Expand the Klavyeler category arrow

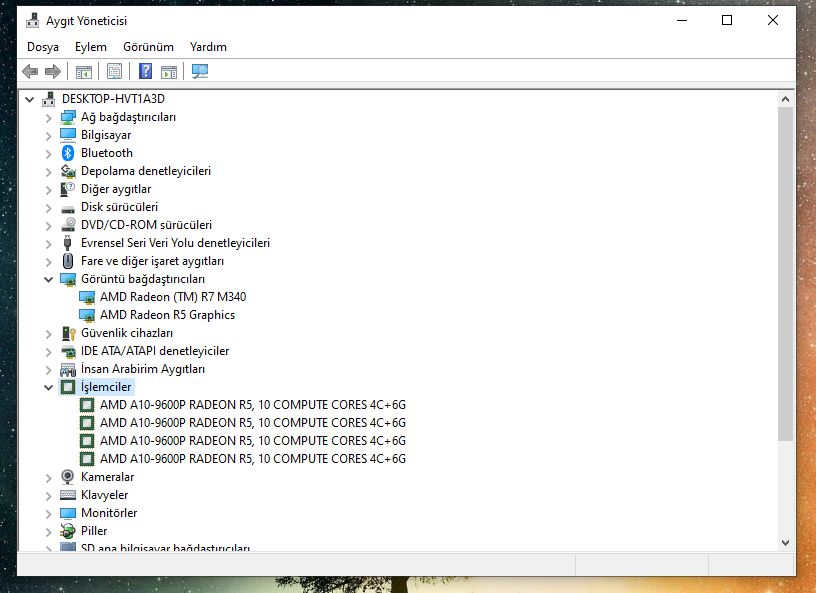click(x=48, y=496)
